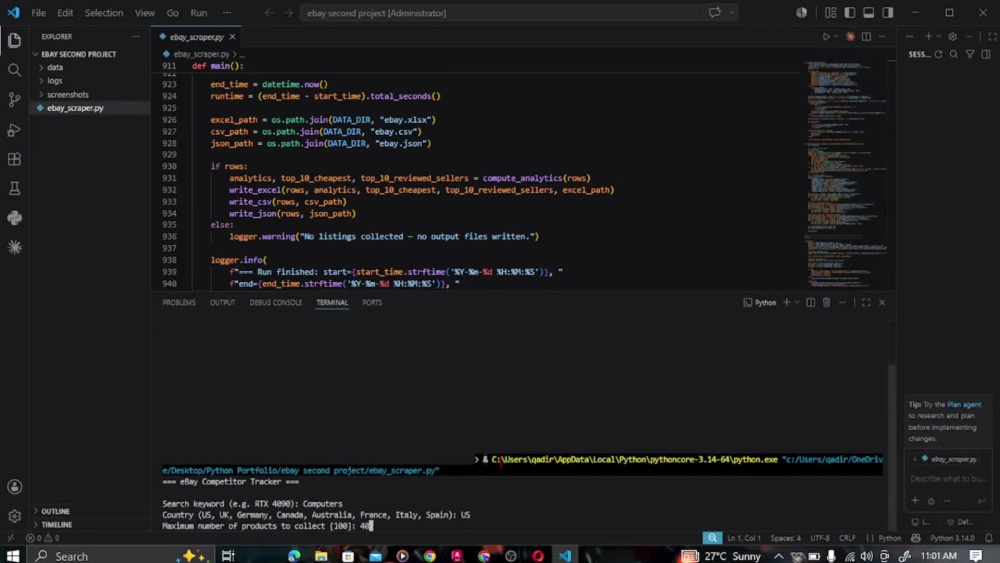Open the Selection menu
Screen dimensions: 1000x563
(104, 13)
